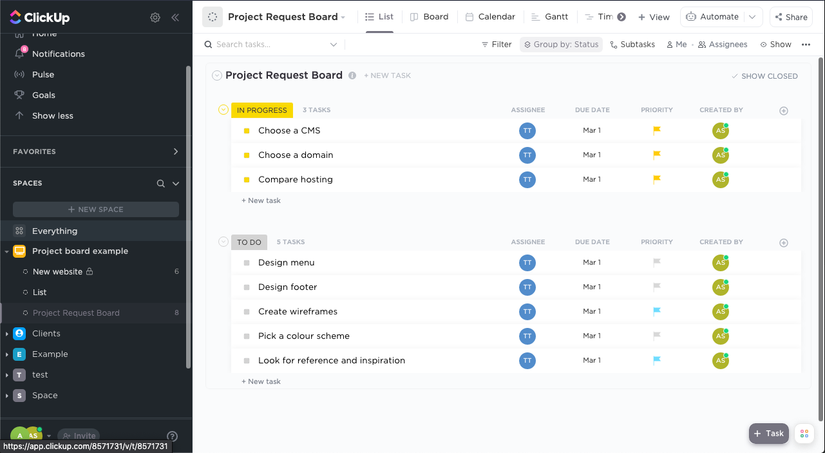Click the New Space button
The height and width of the screenshot is (453, 825).
click(x=96, y=209)
